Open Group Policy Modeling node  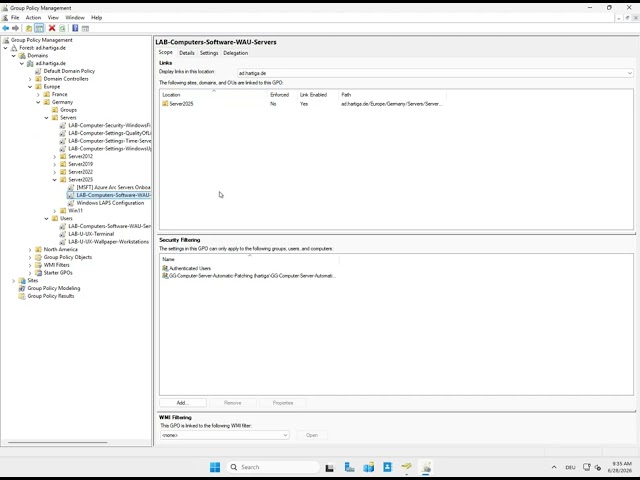click(53, 288)
